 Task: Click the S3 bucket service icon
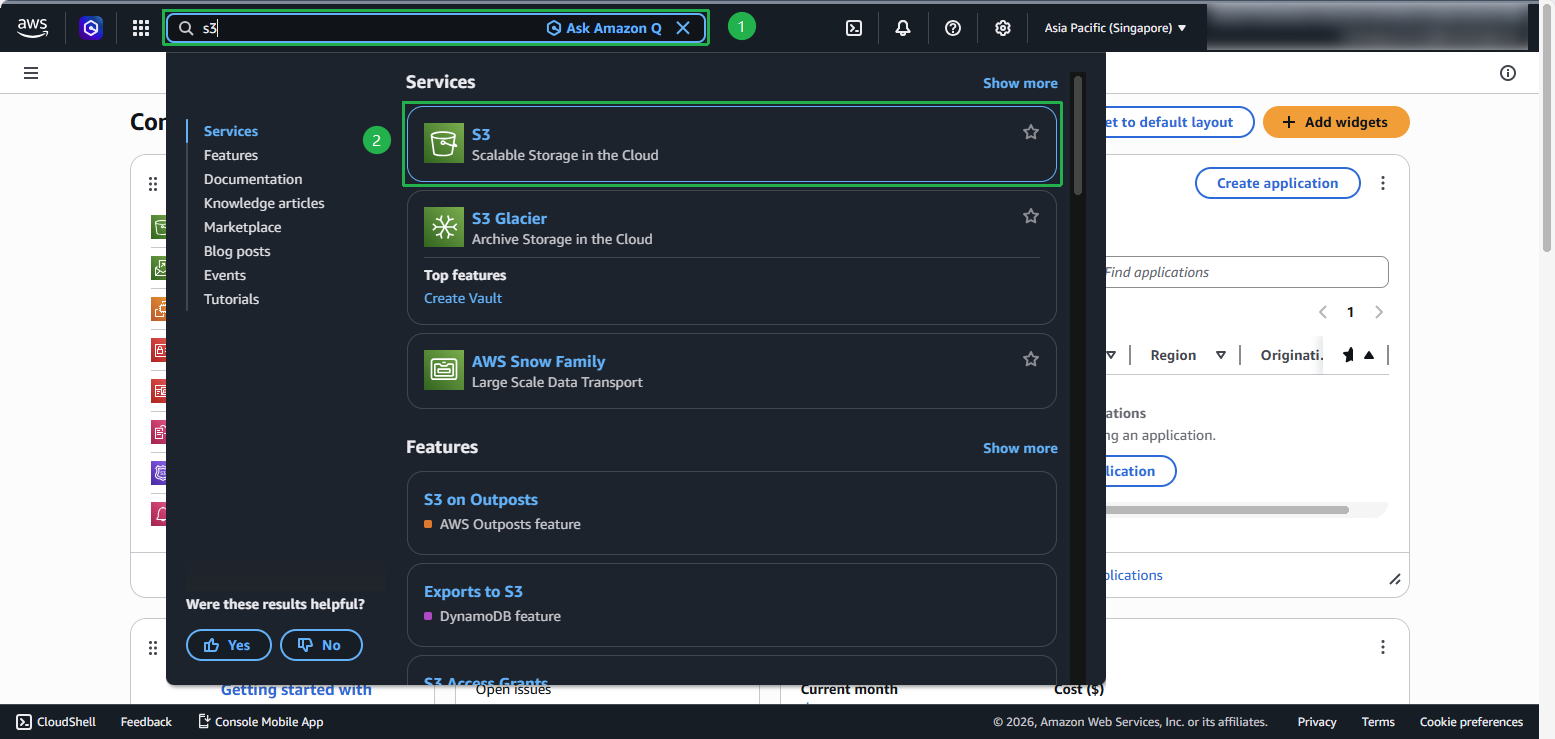[444, 144]
